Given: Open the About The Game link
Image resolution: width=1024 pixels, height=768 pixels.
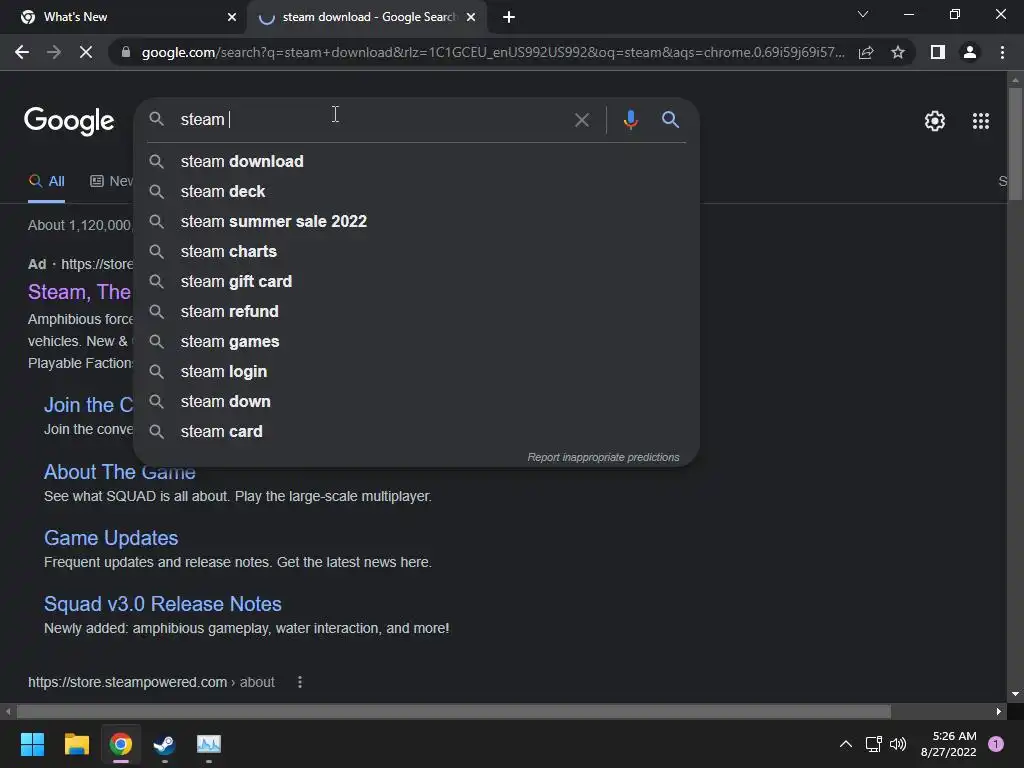Looking at the screenshot, I should click(120, 472).
